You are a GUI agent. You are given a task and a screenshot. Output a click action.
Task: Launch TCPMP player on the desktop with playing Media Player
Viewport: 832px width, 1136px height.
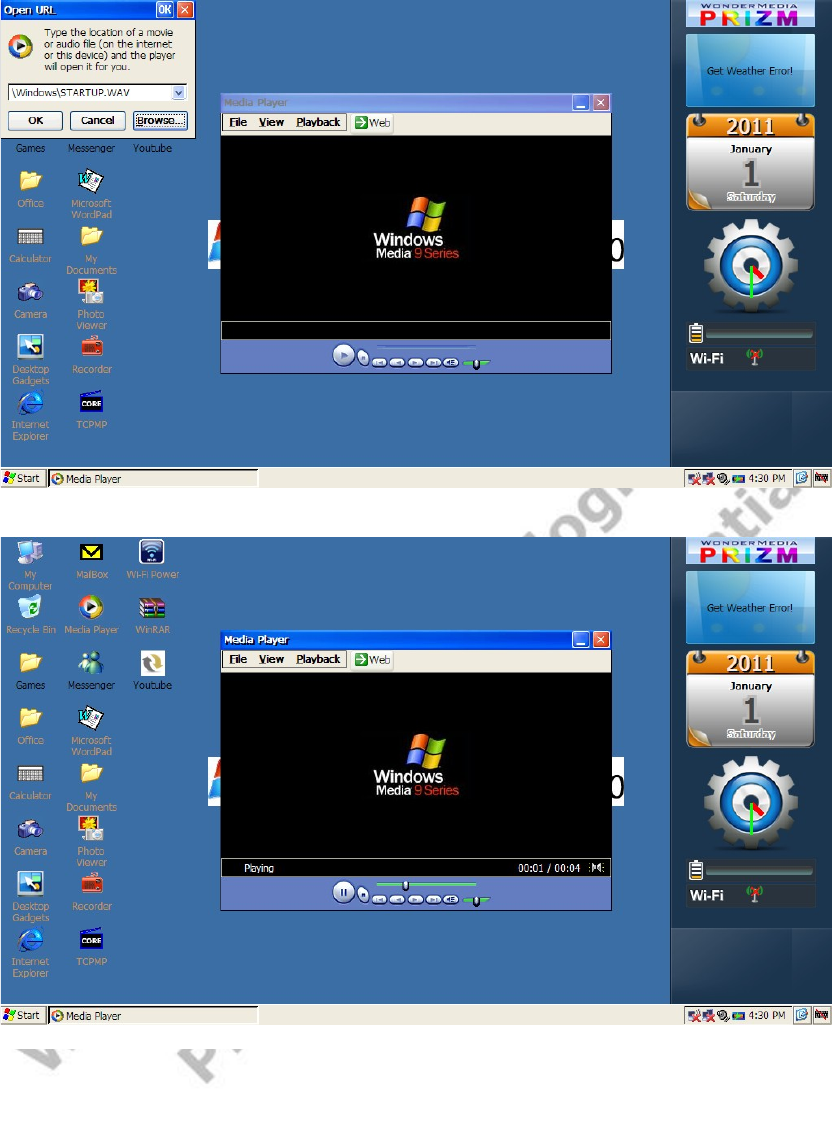[91, 946]
